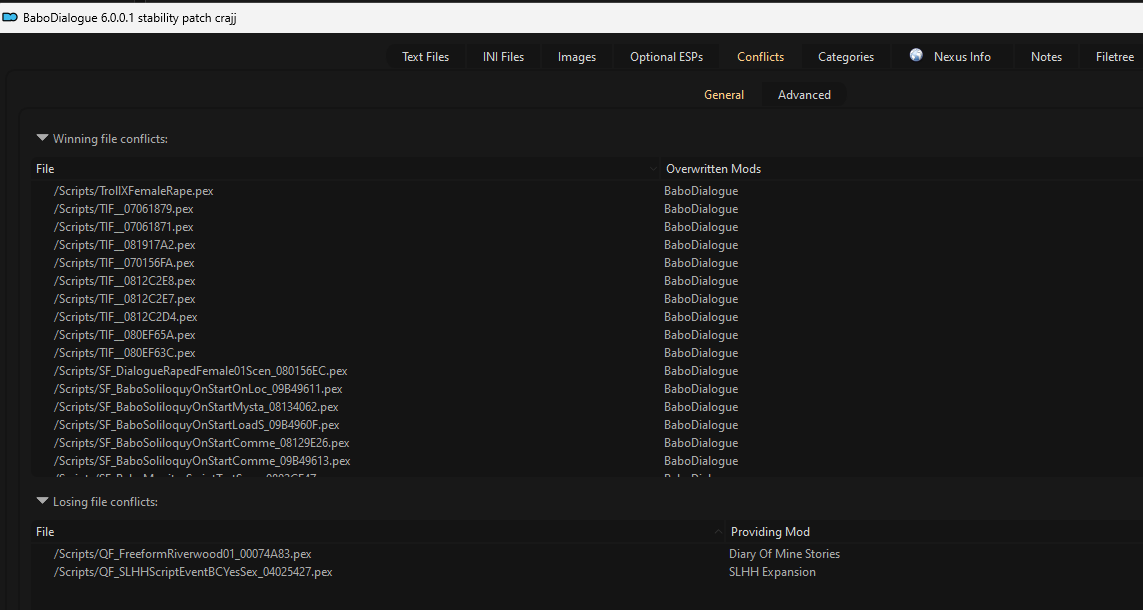Viewport: 1143px width, 610px height.
Task: Click the Losing file conflicts label
Action: pos(105,501)
